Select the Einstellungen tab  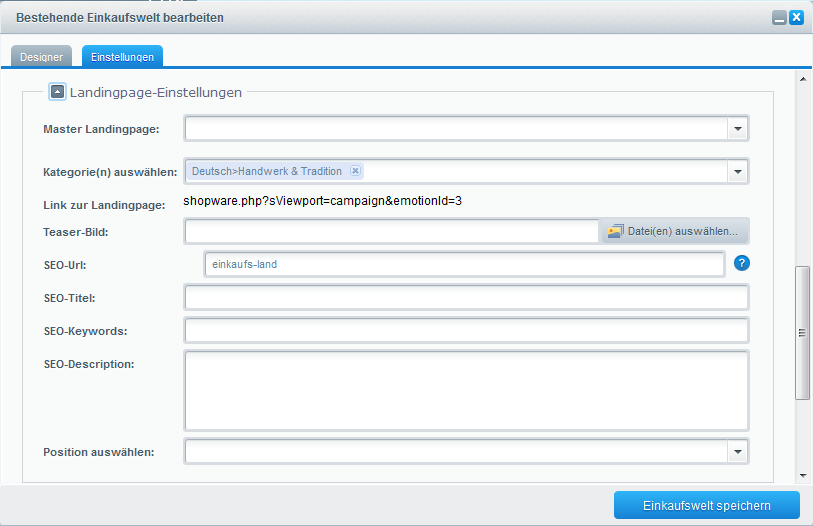pyautogui.click(x=122, y=57)
